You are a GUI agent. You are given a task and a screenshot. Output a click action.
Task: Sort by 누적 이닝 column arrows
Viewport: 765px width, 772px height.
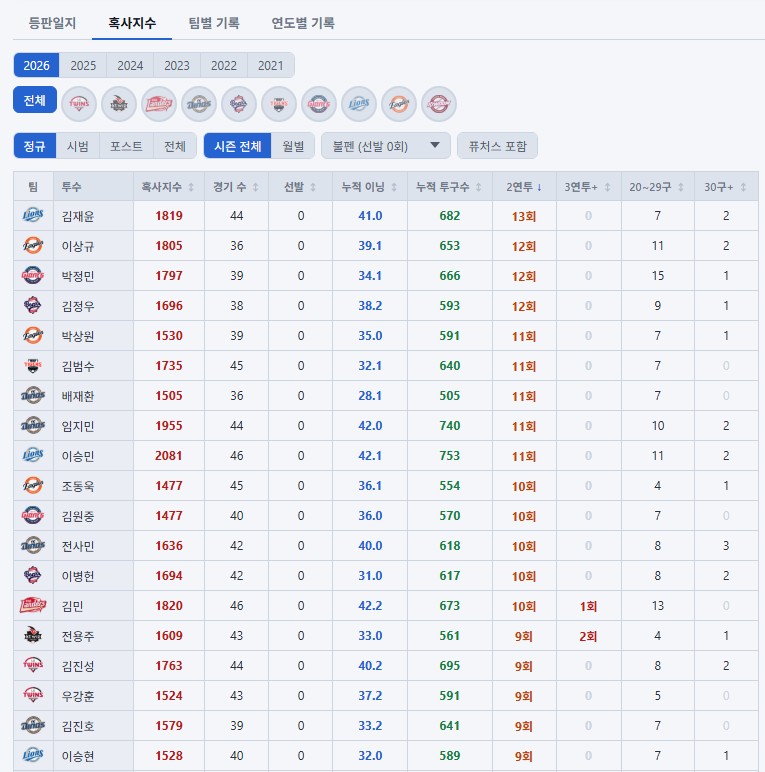(x=394, y=187)
